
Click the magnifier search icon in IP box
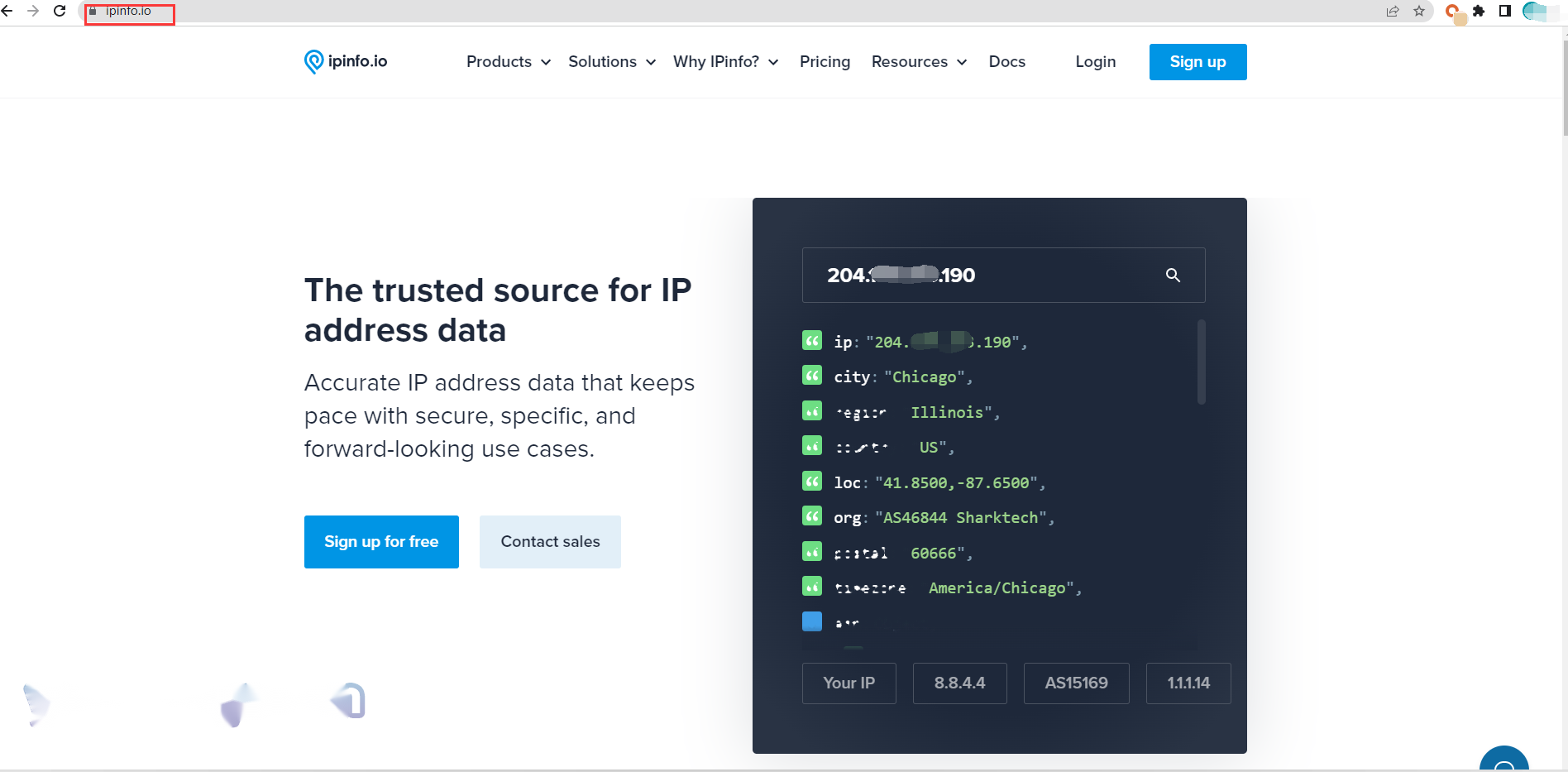pos(1173,275)
